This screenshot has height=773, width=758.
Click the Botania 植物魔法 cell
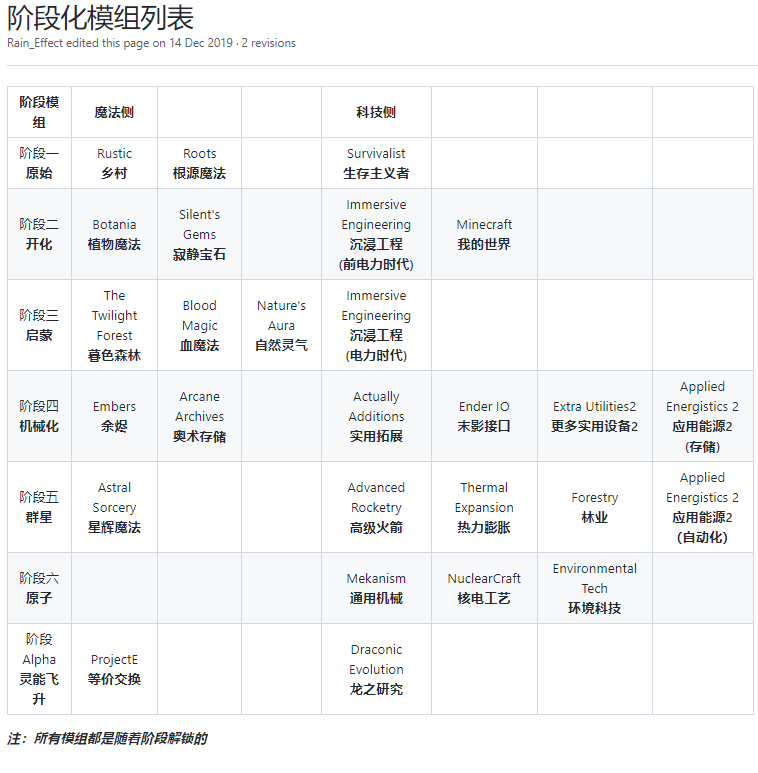[114, 234]
